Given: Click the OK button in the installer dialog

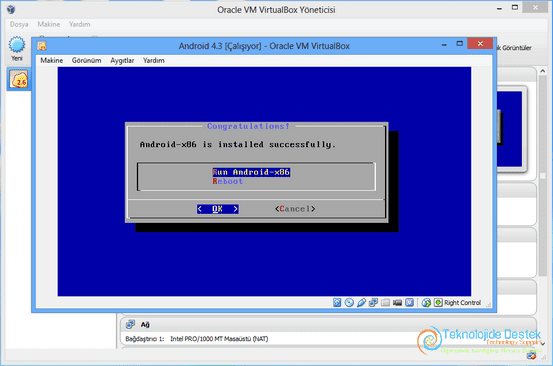Looking at the screenshot, I should (218, 209).
